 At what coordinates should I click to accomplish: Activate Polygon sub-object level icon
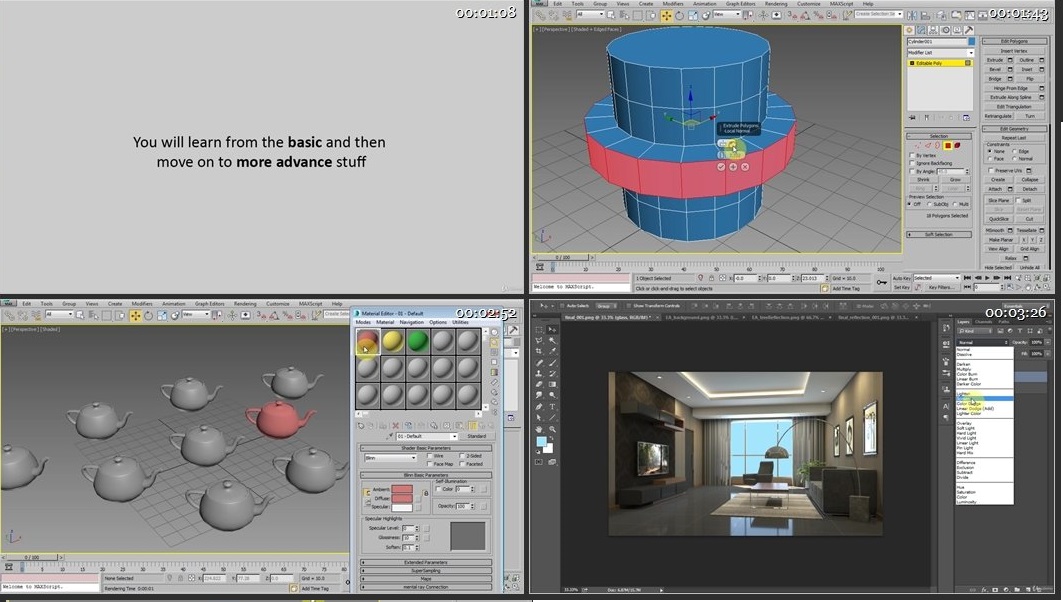(x=948, y=145)
